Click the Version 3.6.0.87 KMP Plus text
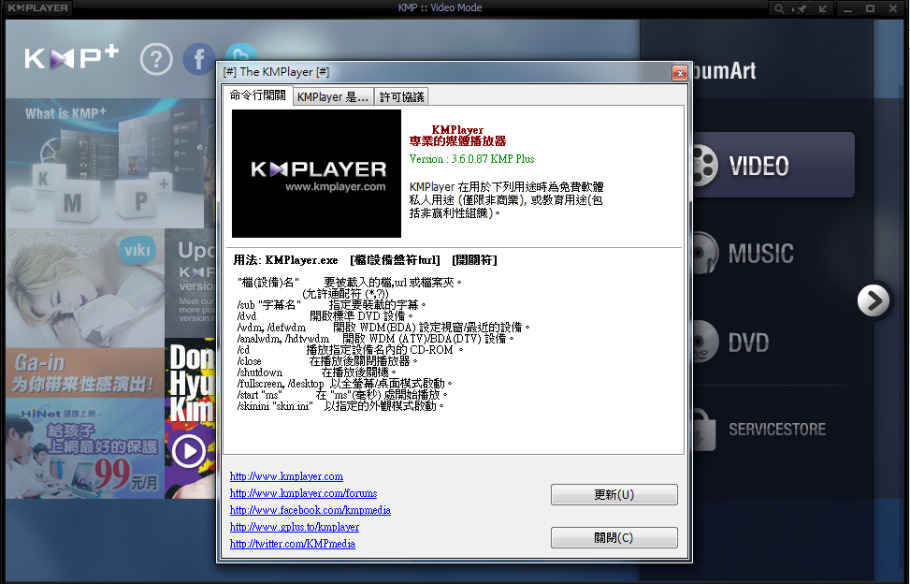 pos(471,159)
